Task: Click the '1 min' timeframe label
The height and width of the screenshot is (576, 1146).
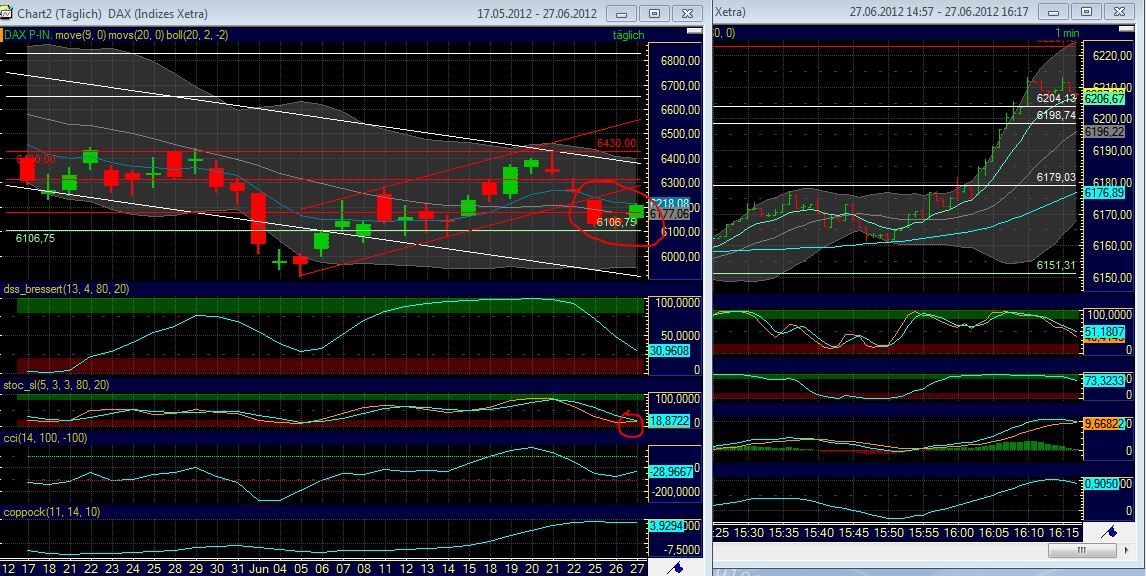Action: [1066, 32]
